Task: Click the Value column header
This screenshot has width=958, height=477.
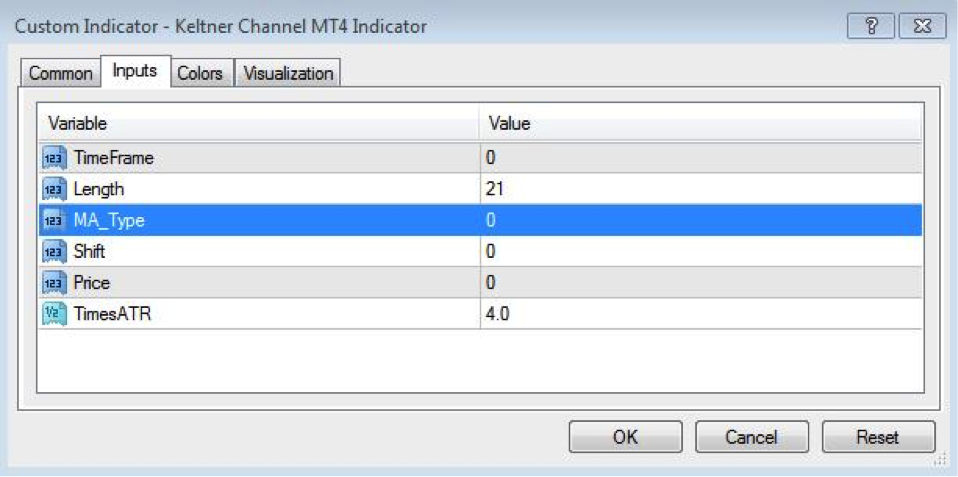Action: (701, 123)
